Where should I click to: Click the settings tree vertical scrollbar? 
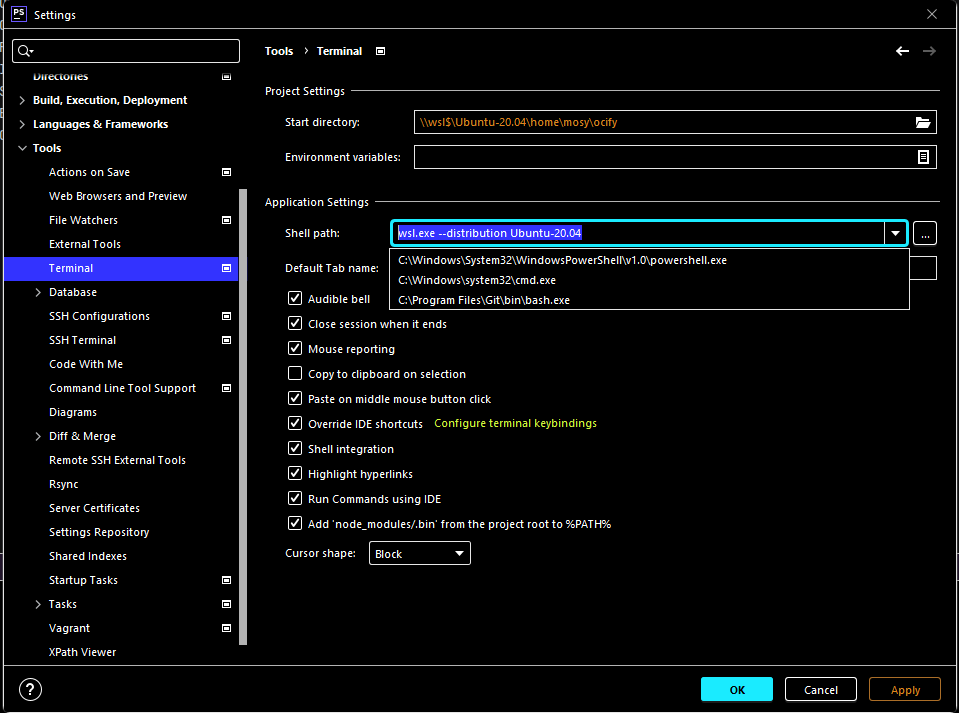[243, 416]
